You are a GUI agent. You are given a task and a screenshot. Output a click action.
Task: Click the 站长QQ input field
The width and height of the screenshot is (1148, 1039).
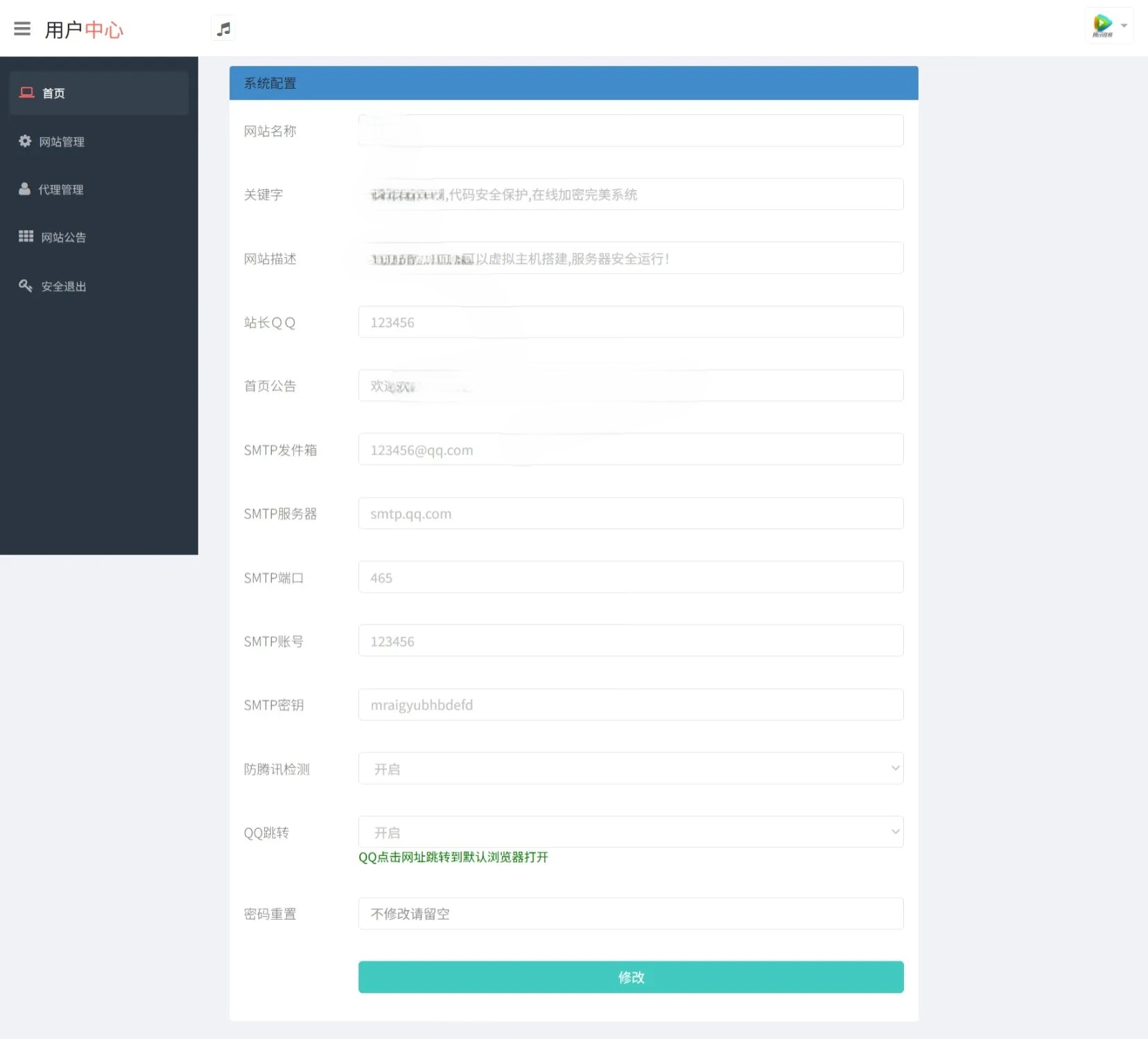coord(629,322)
